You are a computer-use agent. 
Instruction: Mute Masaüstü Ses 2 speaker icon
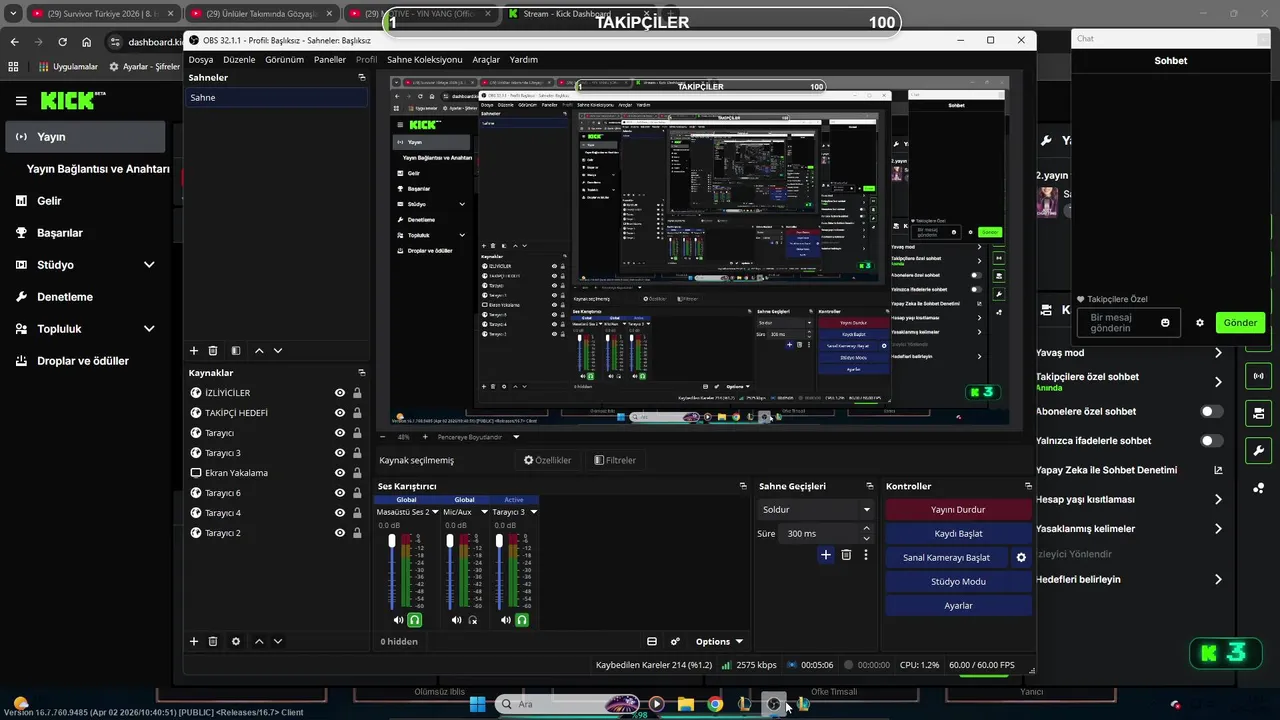[x=398, y=620]
